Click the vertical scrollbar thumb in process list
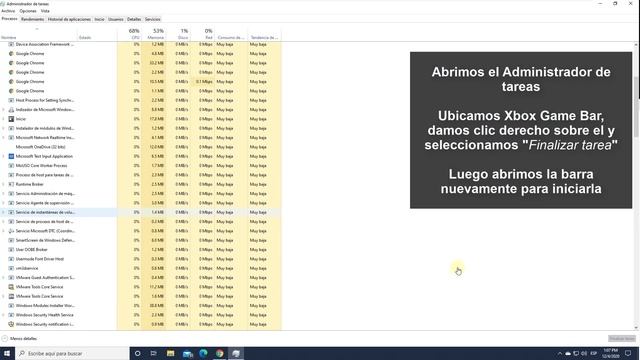The width and height of the screenshot is (640, 360). (x=636, y=107)
